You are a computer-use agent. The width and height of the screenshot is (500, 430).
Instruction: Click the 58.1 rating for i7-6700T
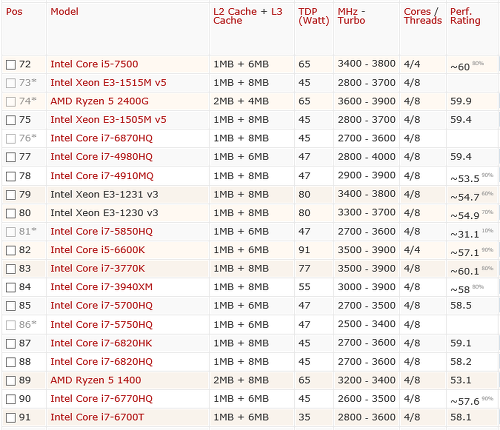pos(461,417)
